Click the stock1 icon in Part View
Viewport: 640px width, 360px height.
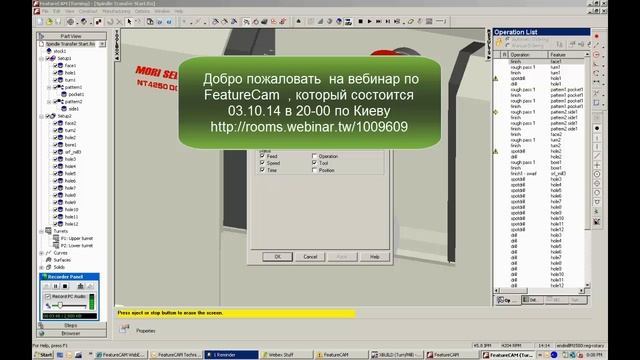coord(49,51)
